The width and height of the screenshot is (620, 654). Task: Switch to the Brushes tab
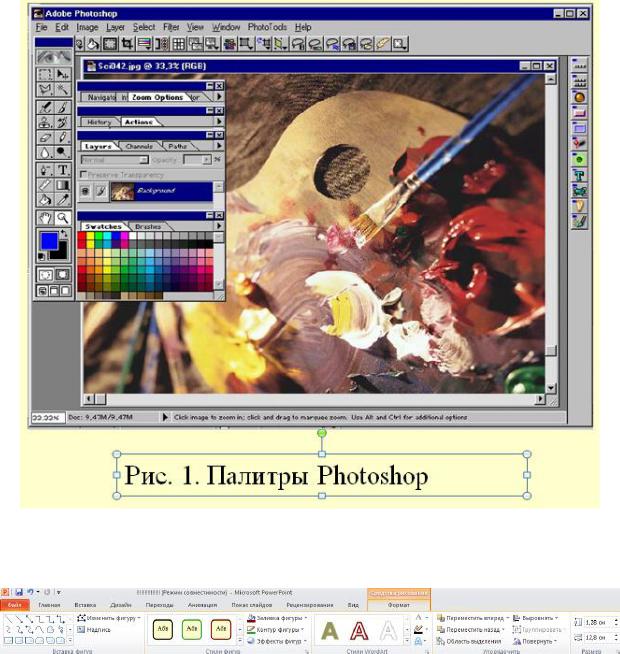click(x=148, y=226)
